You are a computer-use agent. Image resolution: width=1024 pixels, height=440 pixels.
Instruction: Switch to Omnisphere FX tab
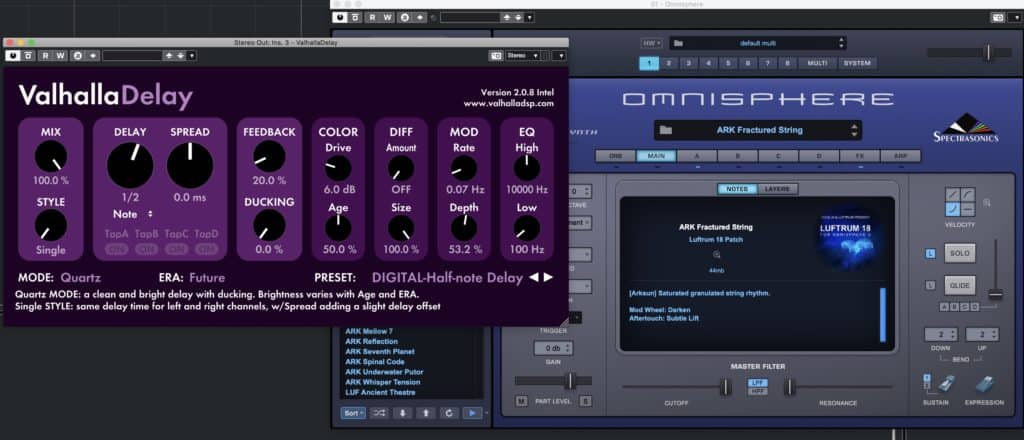click(859, 156)
